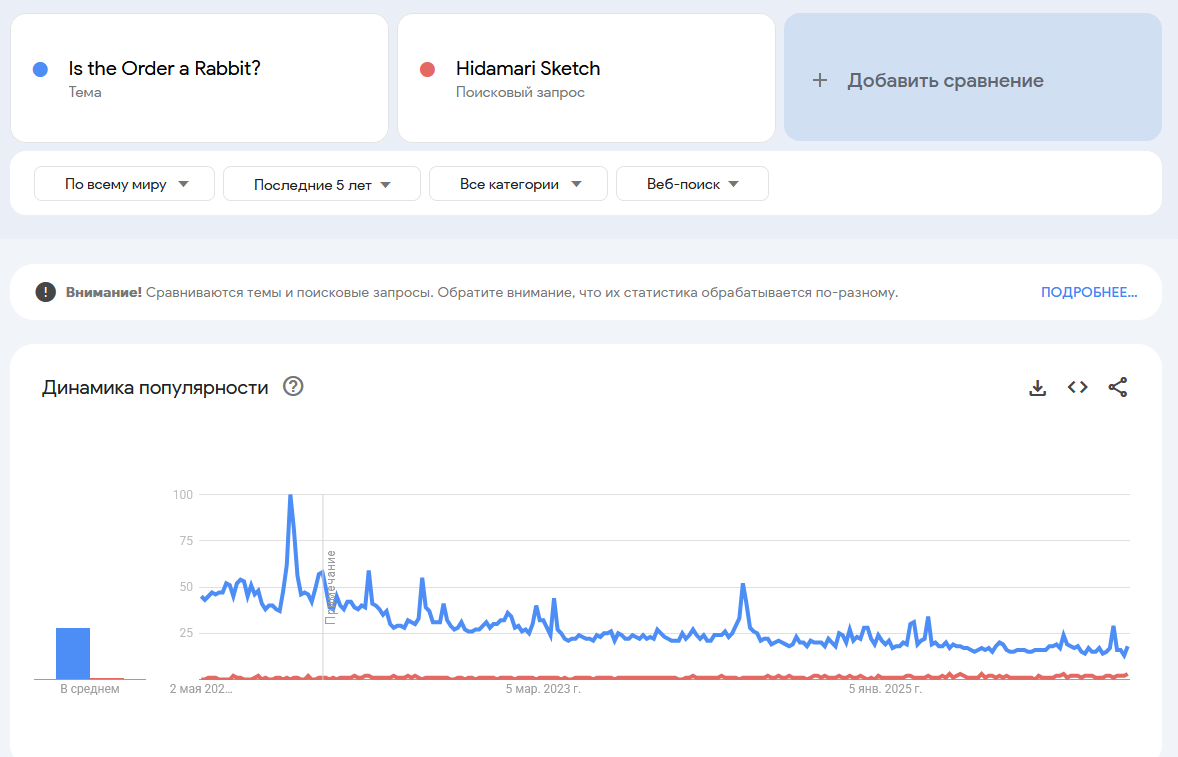Click the share icon for the chart

pos(1118,387)
